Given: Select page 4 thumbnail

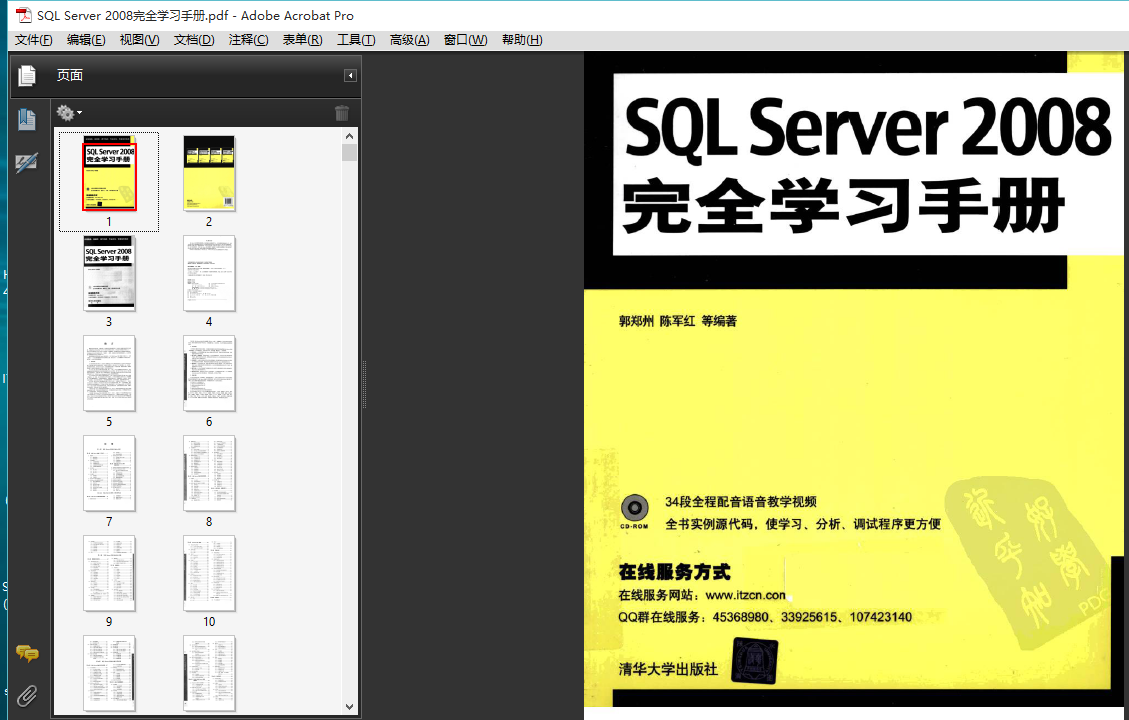Looking at the screenshot, I should 209,274.
